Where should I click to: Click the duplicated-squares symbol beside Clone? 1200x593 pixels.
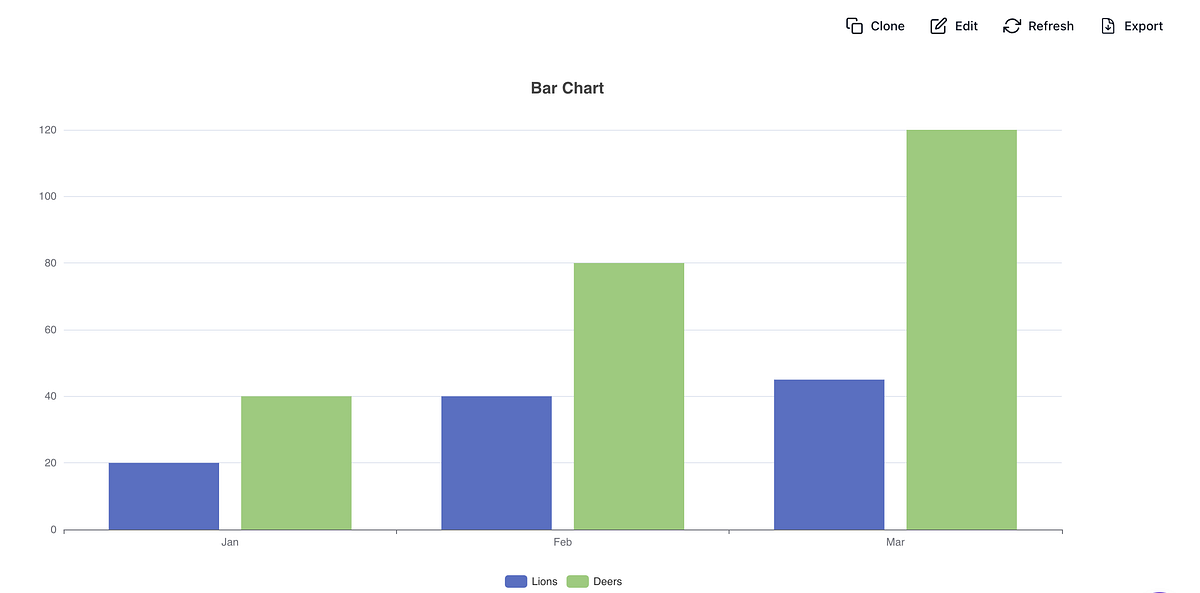coord(855,25)
